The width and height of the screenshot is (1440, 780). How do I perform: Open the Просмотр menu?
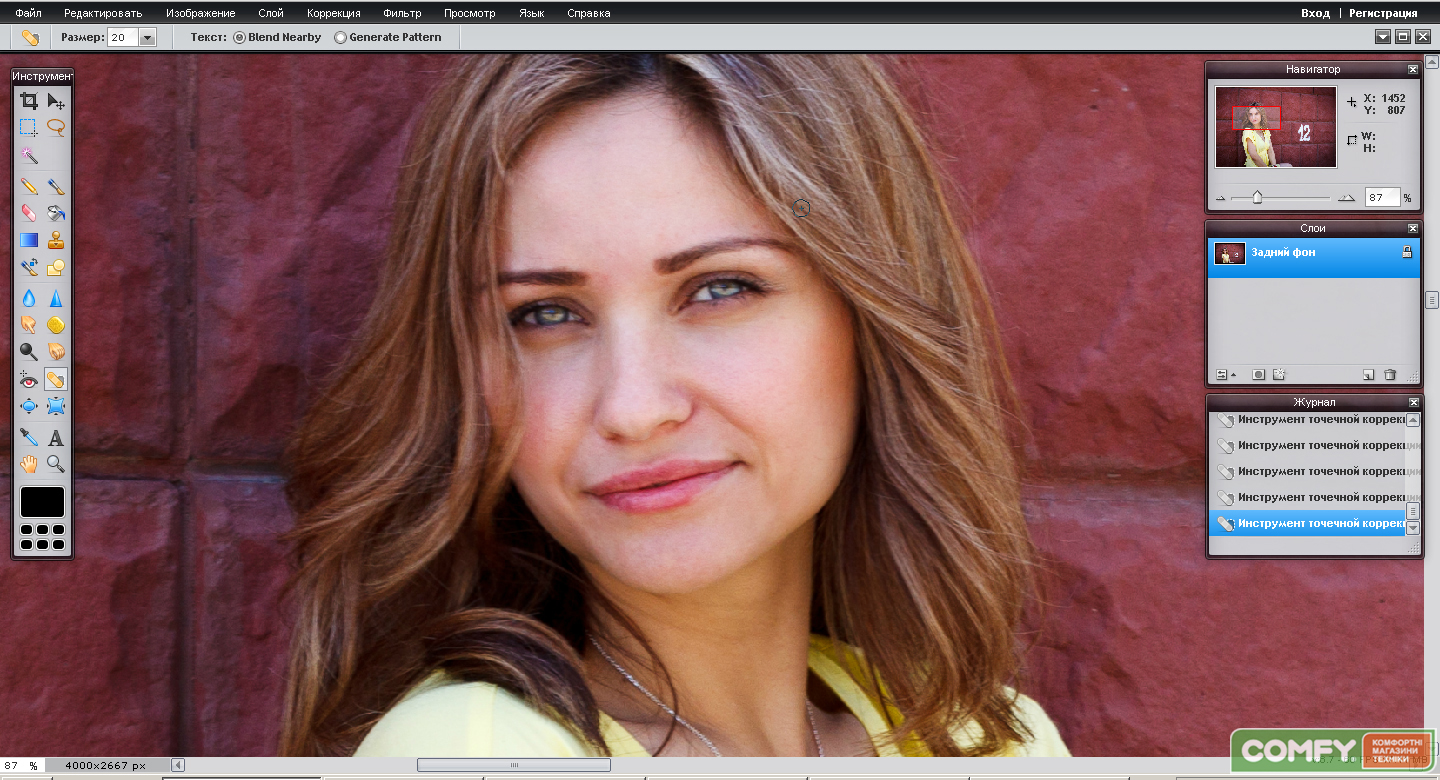[x=470, y=13]
